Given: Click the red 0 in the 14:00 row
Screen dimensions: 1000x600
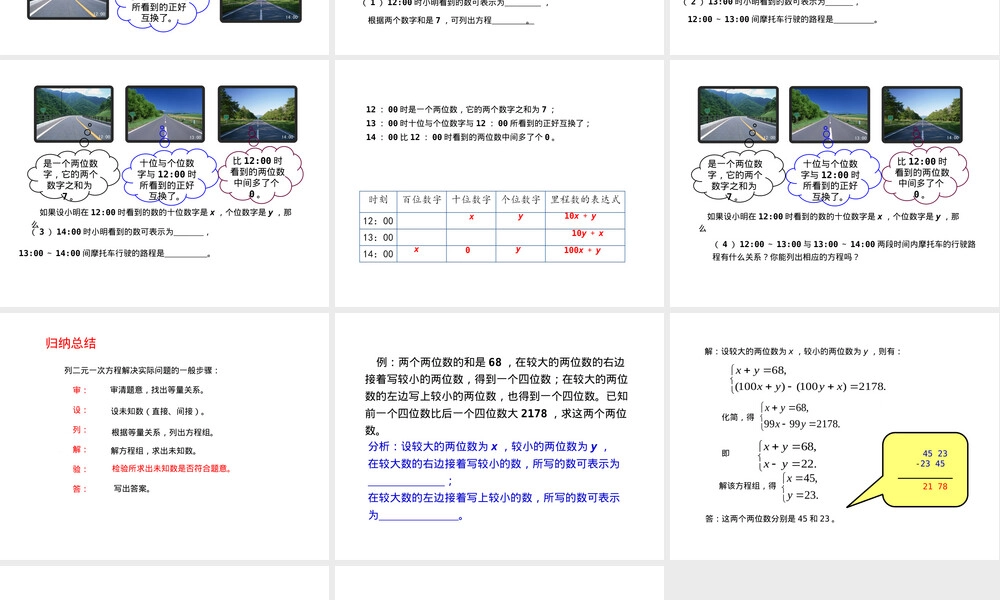Looking at the screenshot, I should coord(467,250).
